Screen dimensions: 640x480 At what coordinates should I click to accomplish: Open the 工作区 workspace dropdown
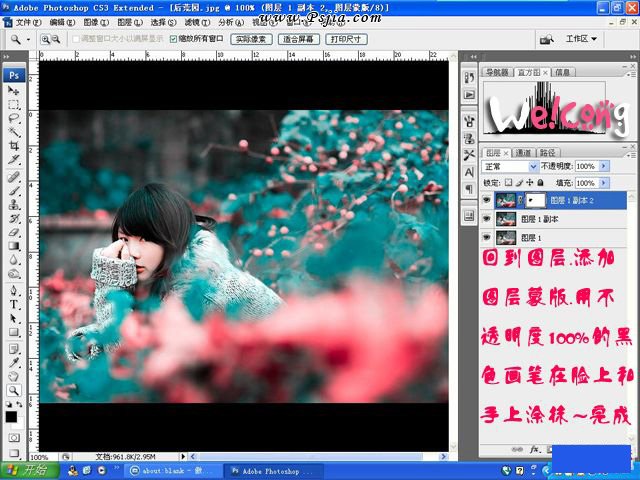click(581, 39)
